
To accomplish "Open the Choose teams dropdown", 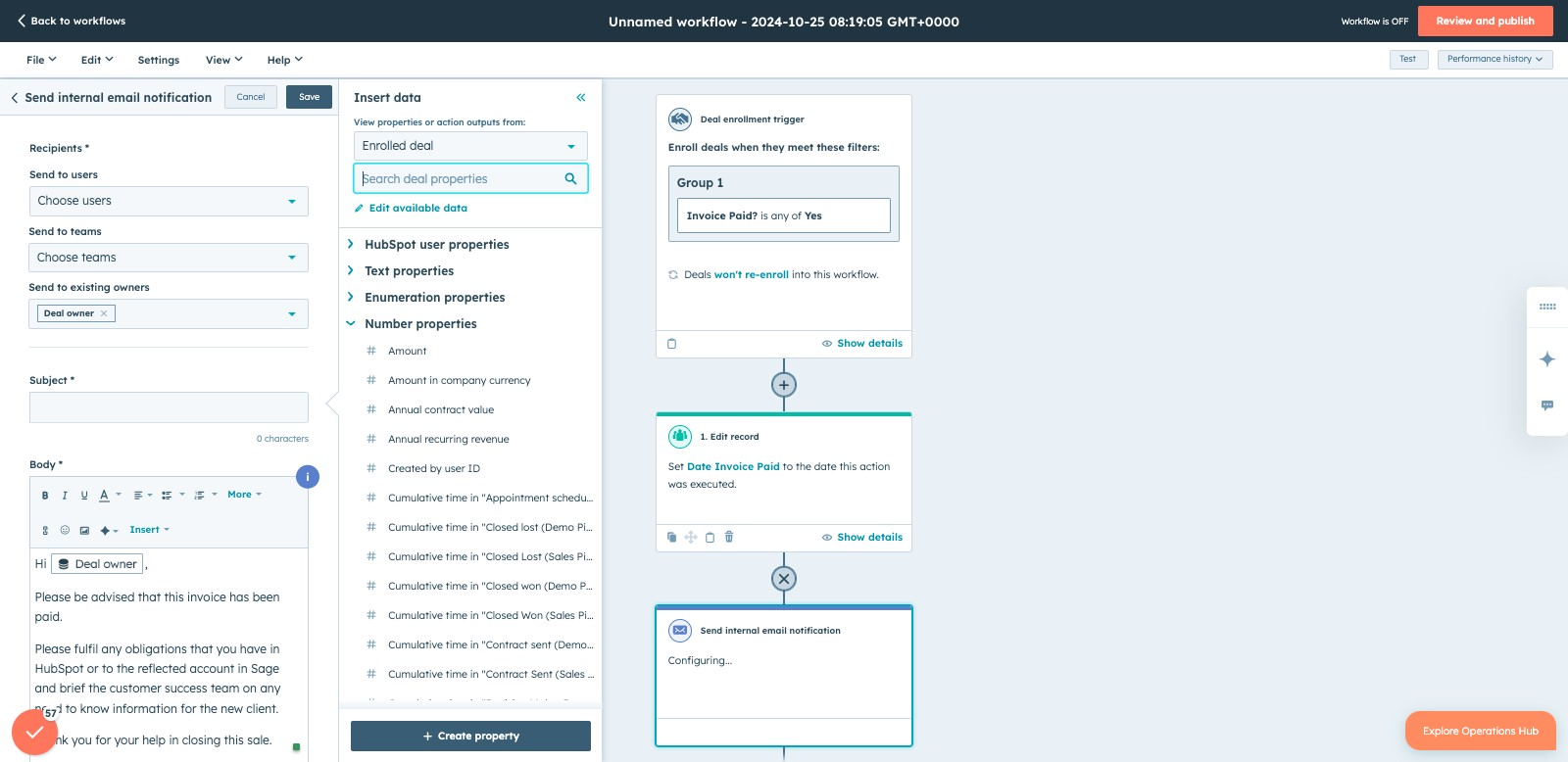I will coord(169,258).
